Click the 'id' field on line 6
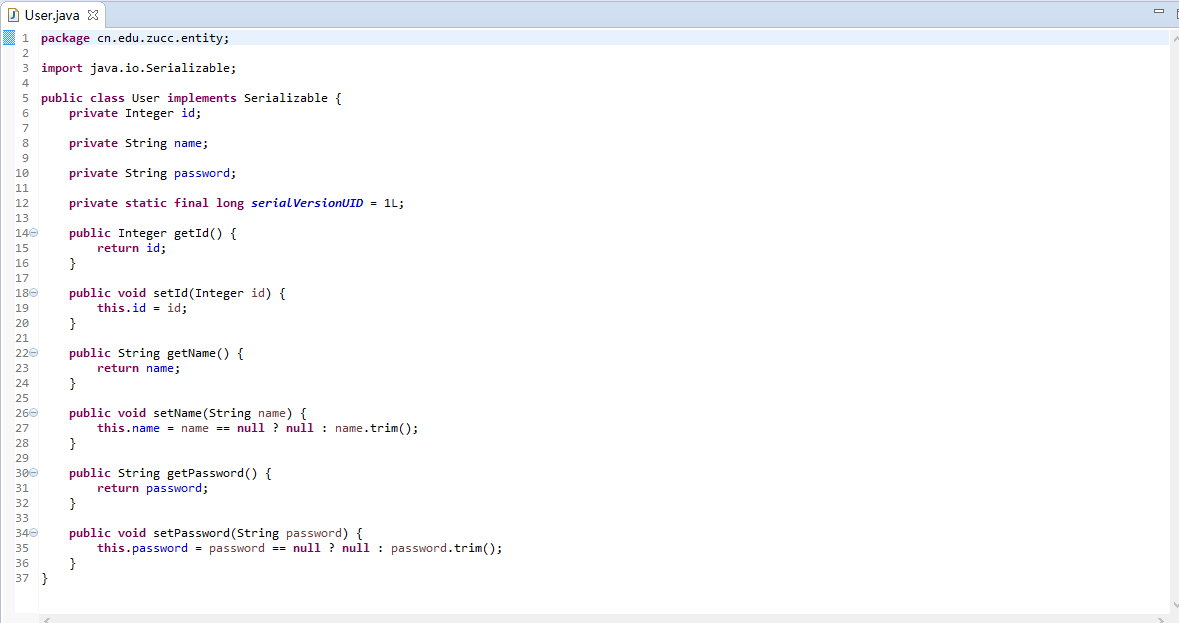 188,113
